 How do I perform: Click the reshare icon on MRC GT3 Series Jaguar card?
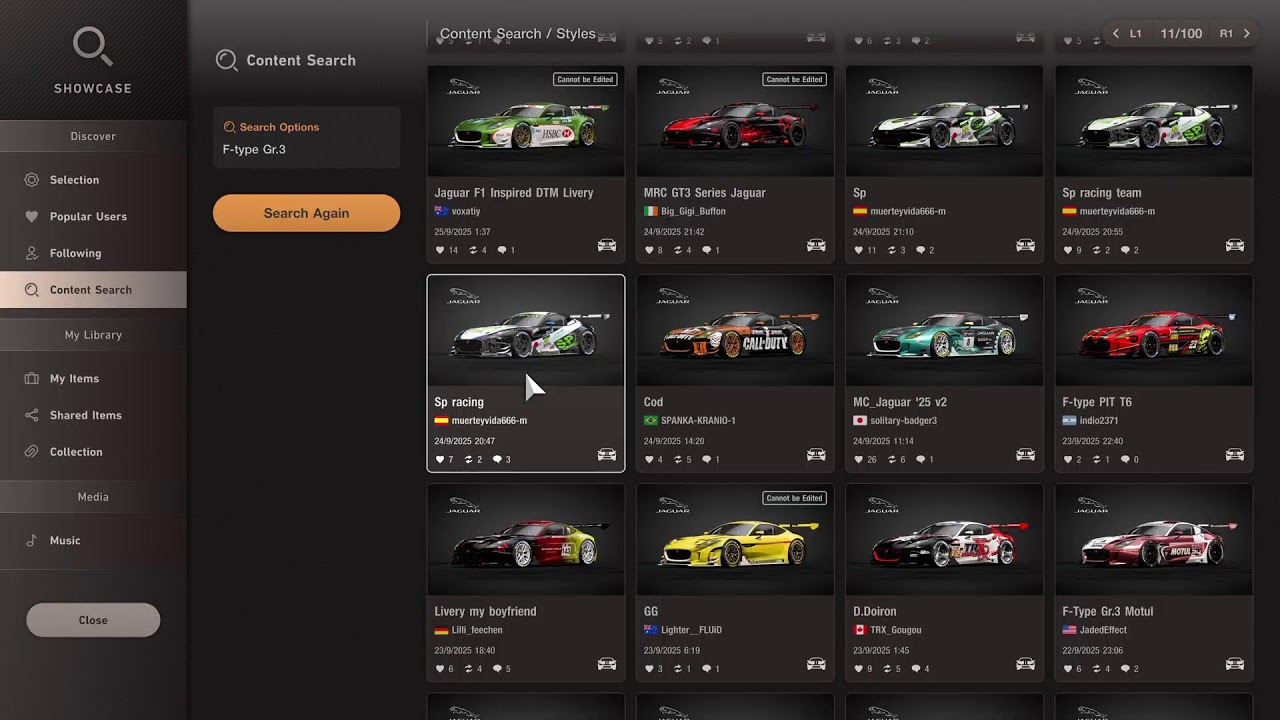[678, 250]
